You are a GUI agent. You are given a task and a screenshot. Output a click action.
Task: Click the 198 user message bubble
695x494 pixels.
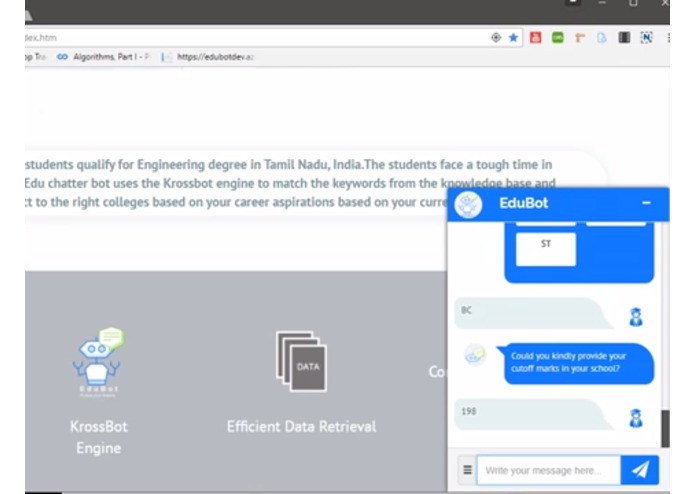pos(534,415)
